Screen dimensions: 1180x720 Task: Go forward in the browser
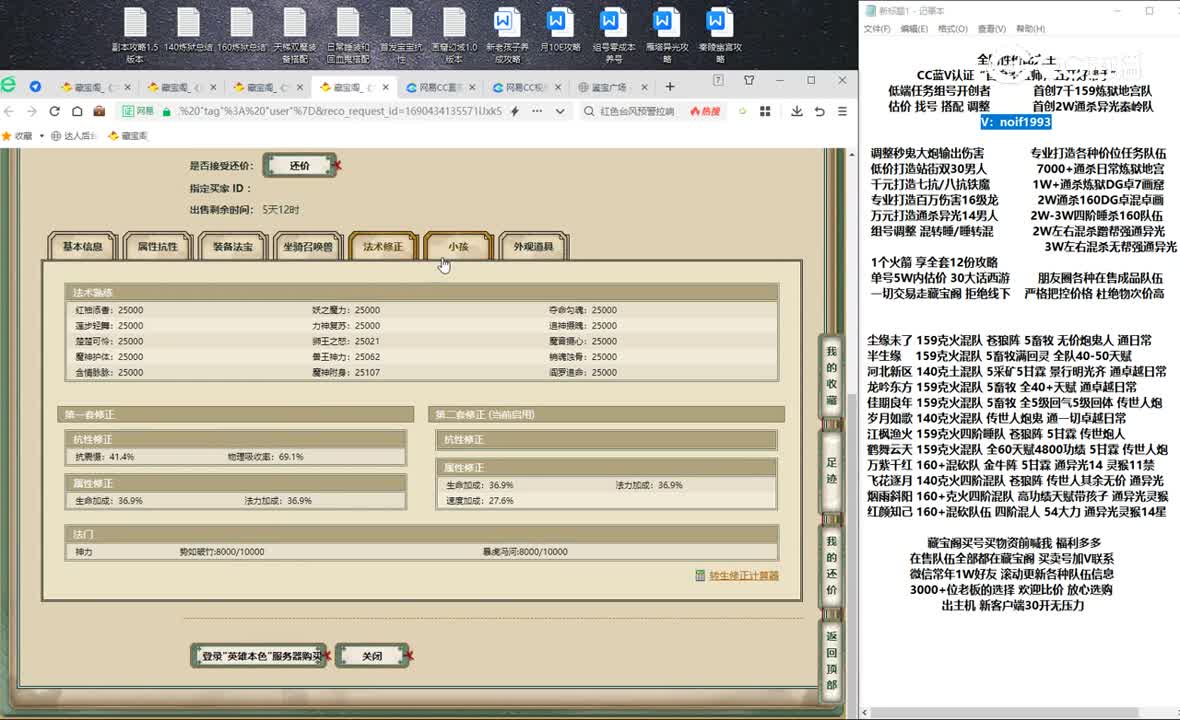pos(32,111)
